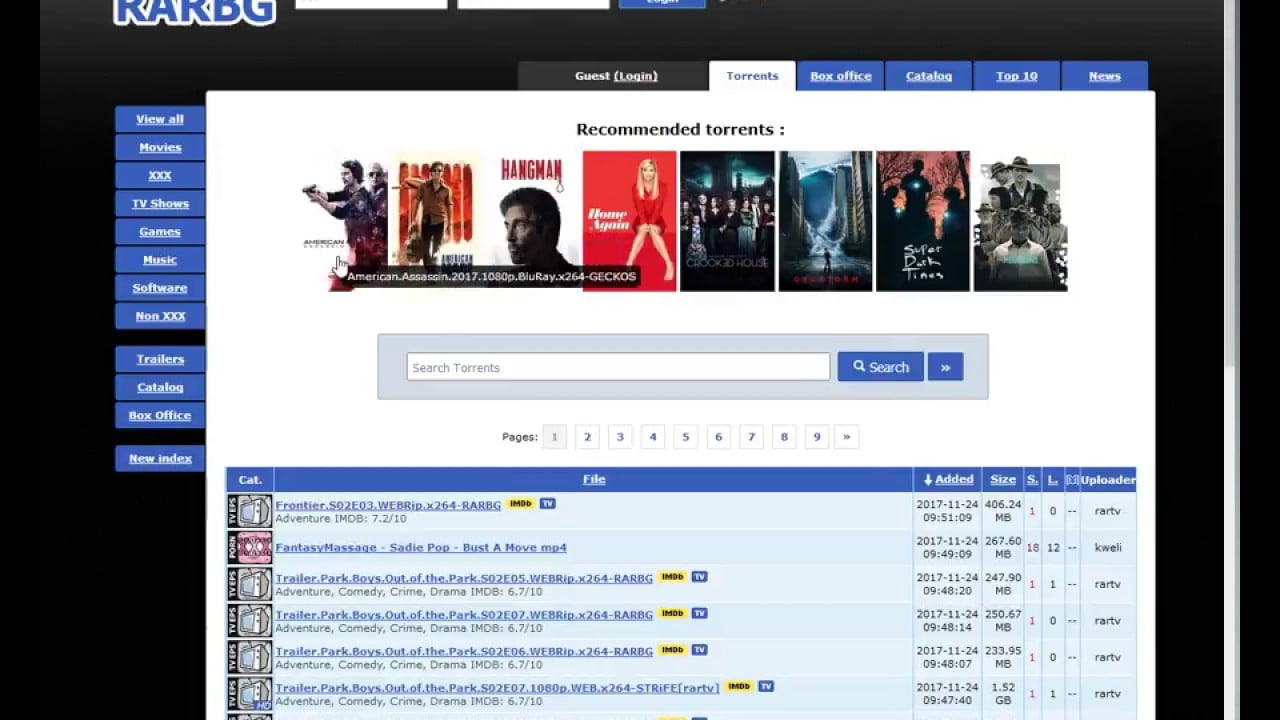Image resolution: width=1280 pixels, height=720 pixels.
Task: Click the comments icon in the table header
Action: [1072, 480]
